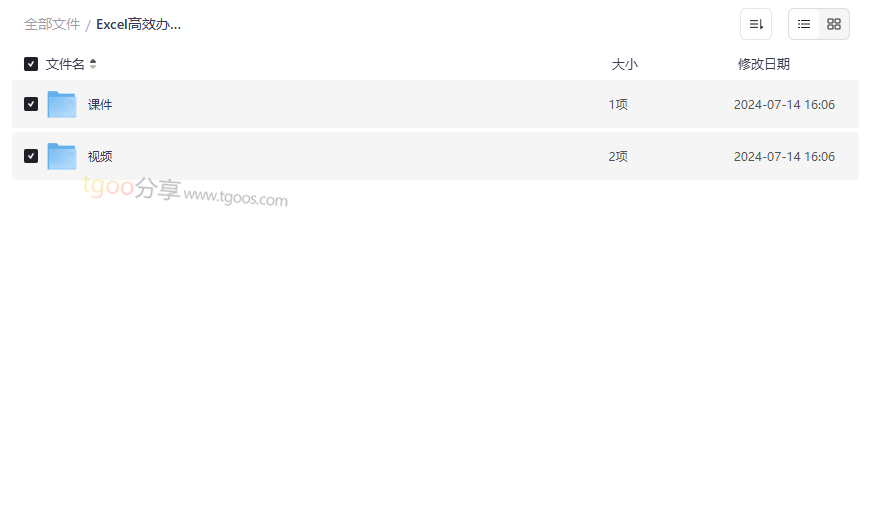This screenshot has width=874, height=514.
Task: Open the 视频 folder by its name
Action: click(100, 156)
